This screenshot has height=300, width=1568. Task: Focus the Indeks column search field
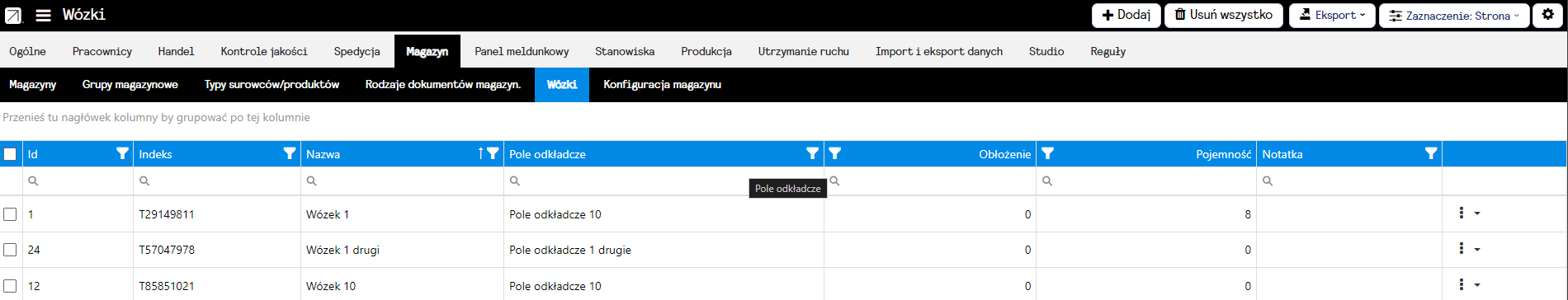(217, 180)
